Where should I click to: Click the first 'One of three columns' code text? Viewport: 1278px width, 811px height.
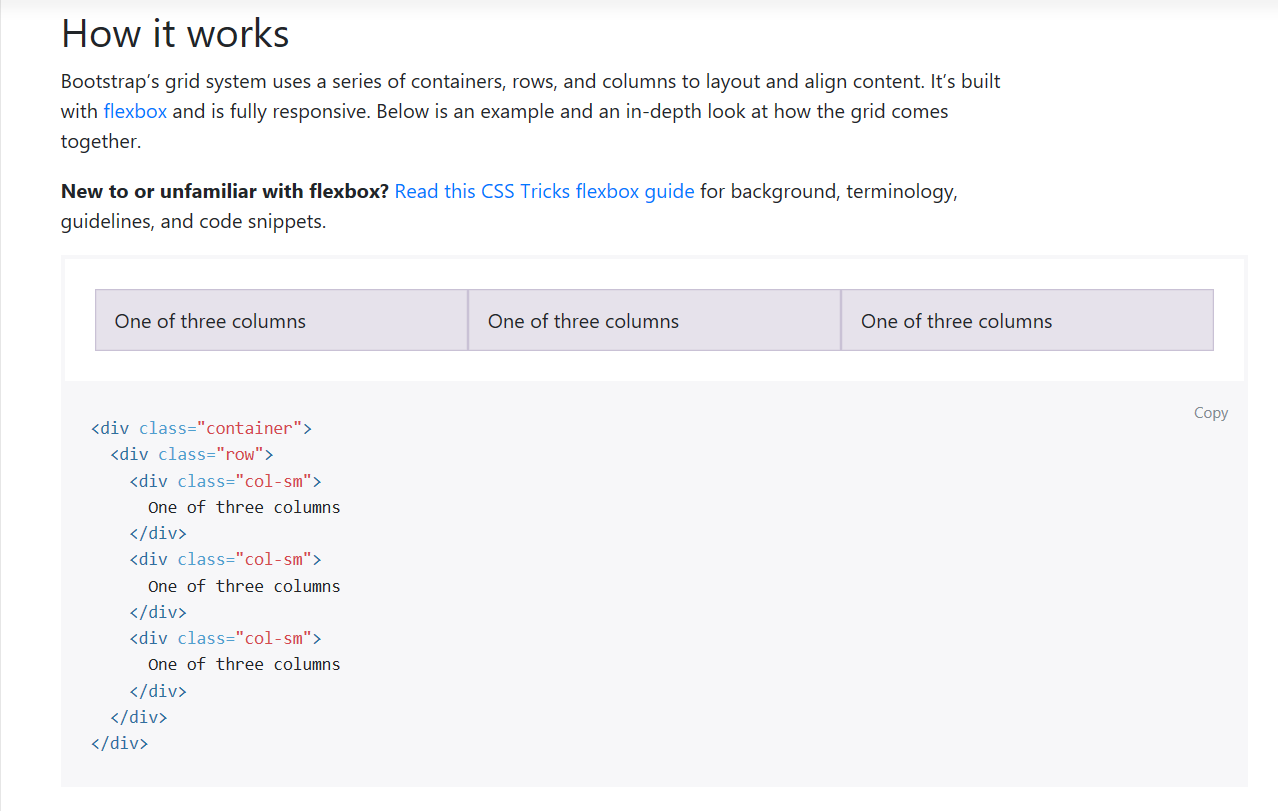pos(244,507)
